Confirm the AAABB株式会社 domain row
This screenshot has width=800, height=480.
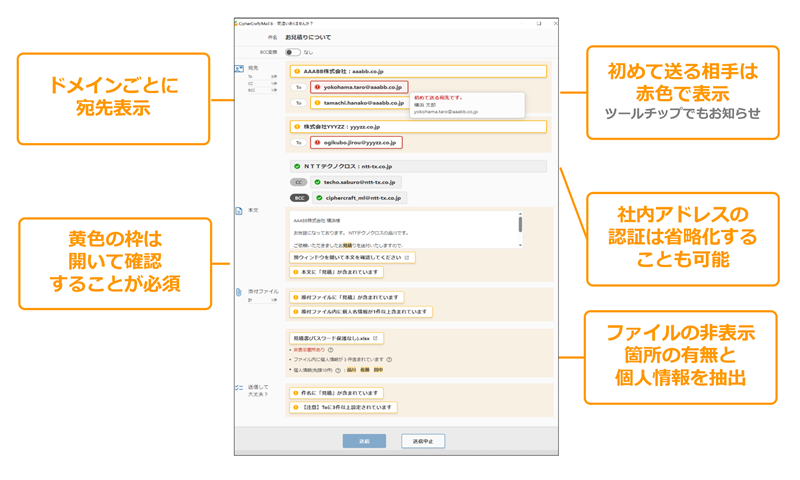[418, 72]
